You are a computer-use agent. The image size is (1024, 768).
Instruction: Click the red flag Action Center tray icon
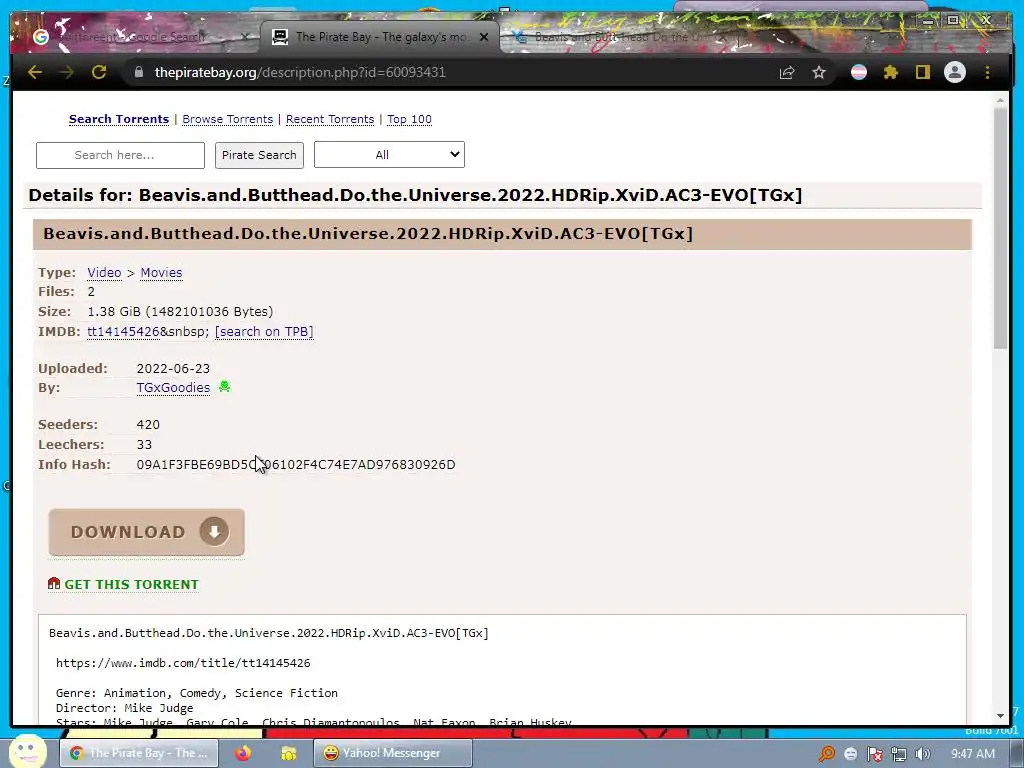(x=874, y=754)
